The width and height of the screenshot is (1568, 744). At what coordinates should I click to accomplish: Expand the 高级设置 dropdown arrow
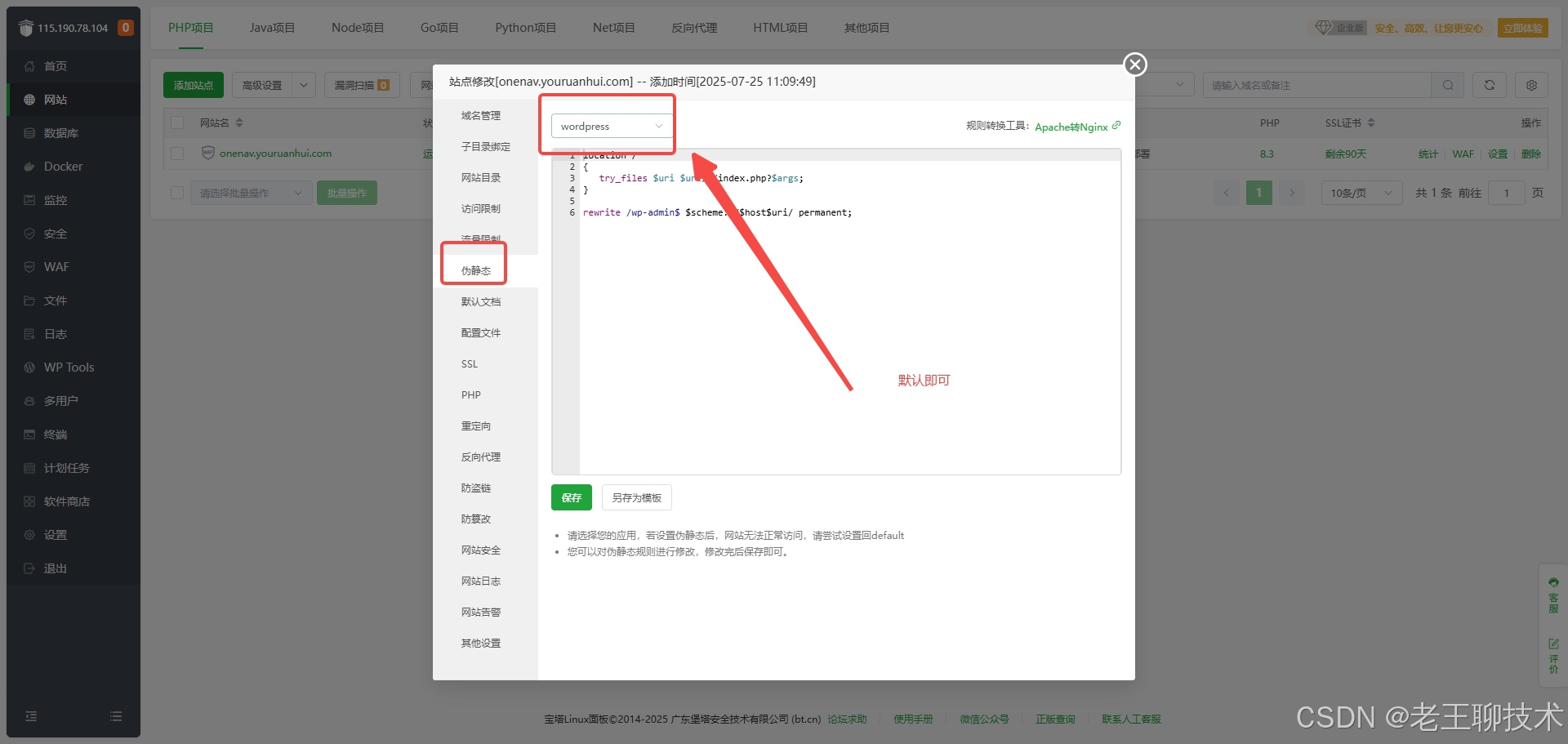pyautogui.click(x=304, y=85)
